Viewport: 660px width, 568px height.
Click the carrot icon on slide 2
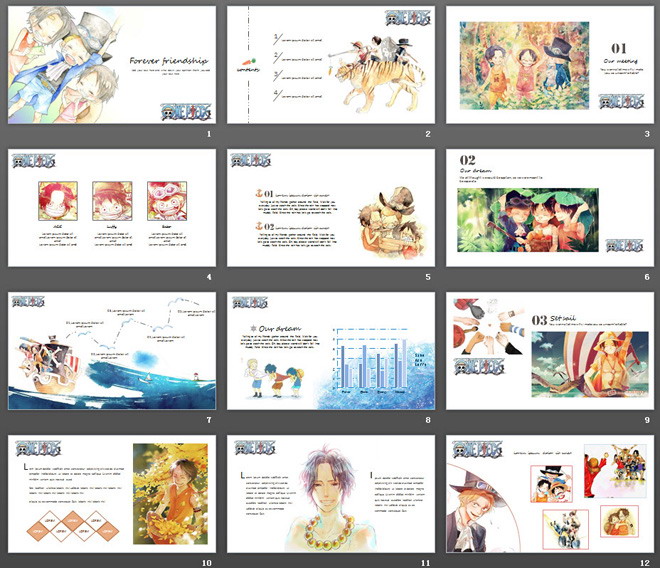[x=249, y=62]
